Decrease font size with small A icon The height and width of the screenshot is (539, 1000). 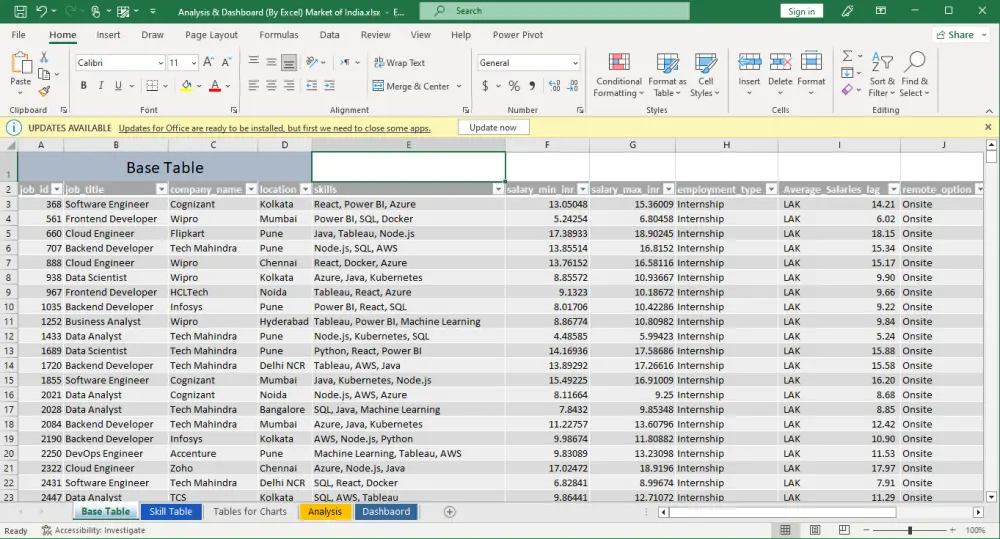tap(226, 63)
